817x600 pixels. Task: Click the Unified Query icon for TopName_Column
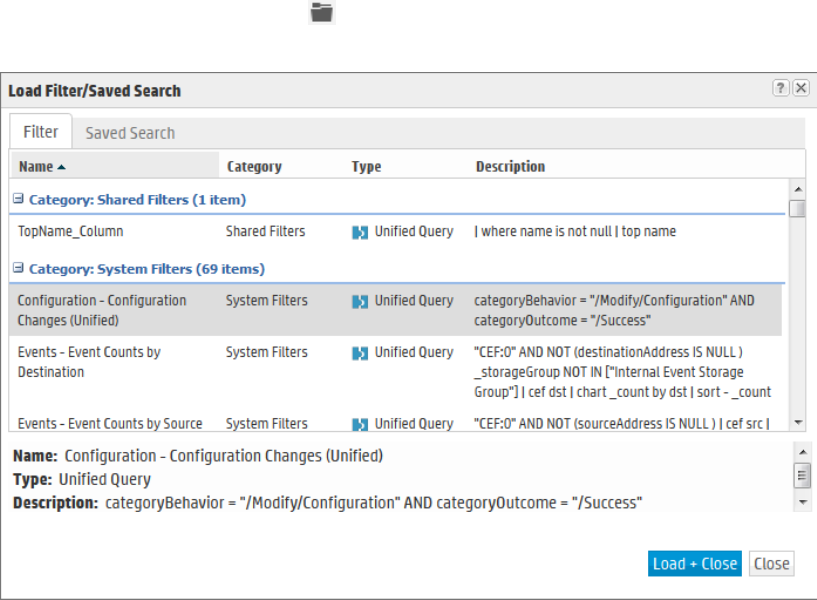click(x=360, y=232)
